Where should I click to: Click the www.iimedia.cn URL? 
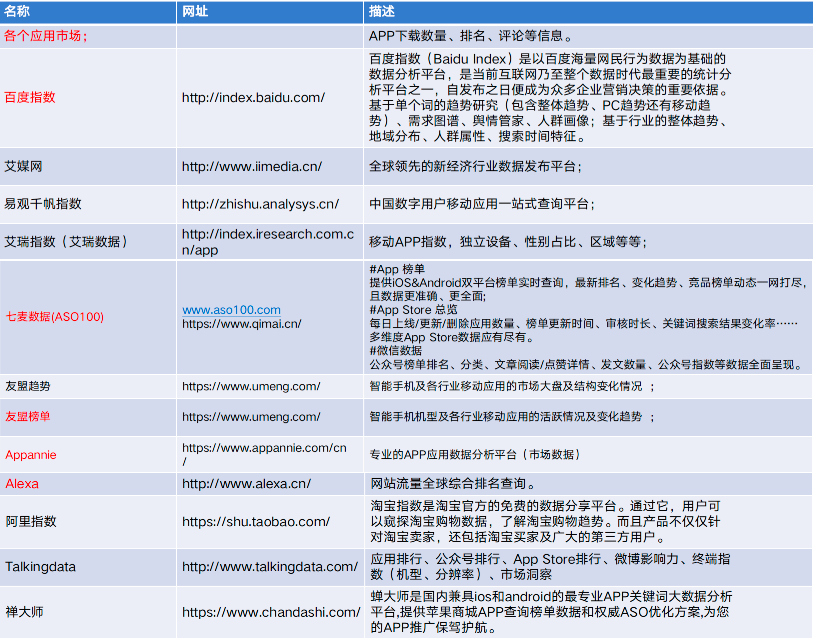click(x=251, y=166)
